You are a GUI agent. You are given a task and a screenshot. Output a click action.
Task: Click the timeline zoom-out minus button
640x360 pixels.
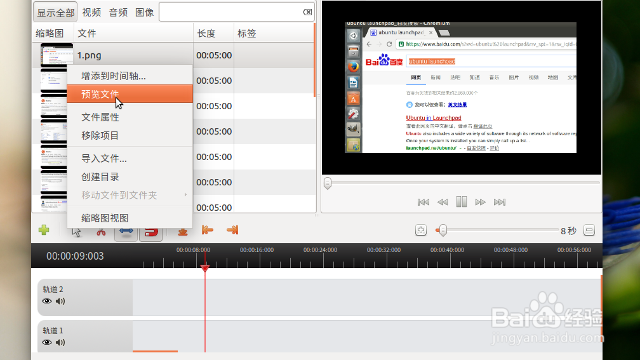pyautogui.click(x=589, y=230)
